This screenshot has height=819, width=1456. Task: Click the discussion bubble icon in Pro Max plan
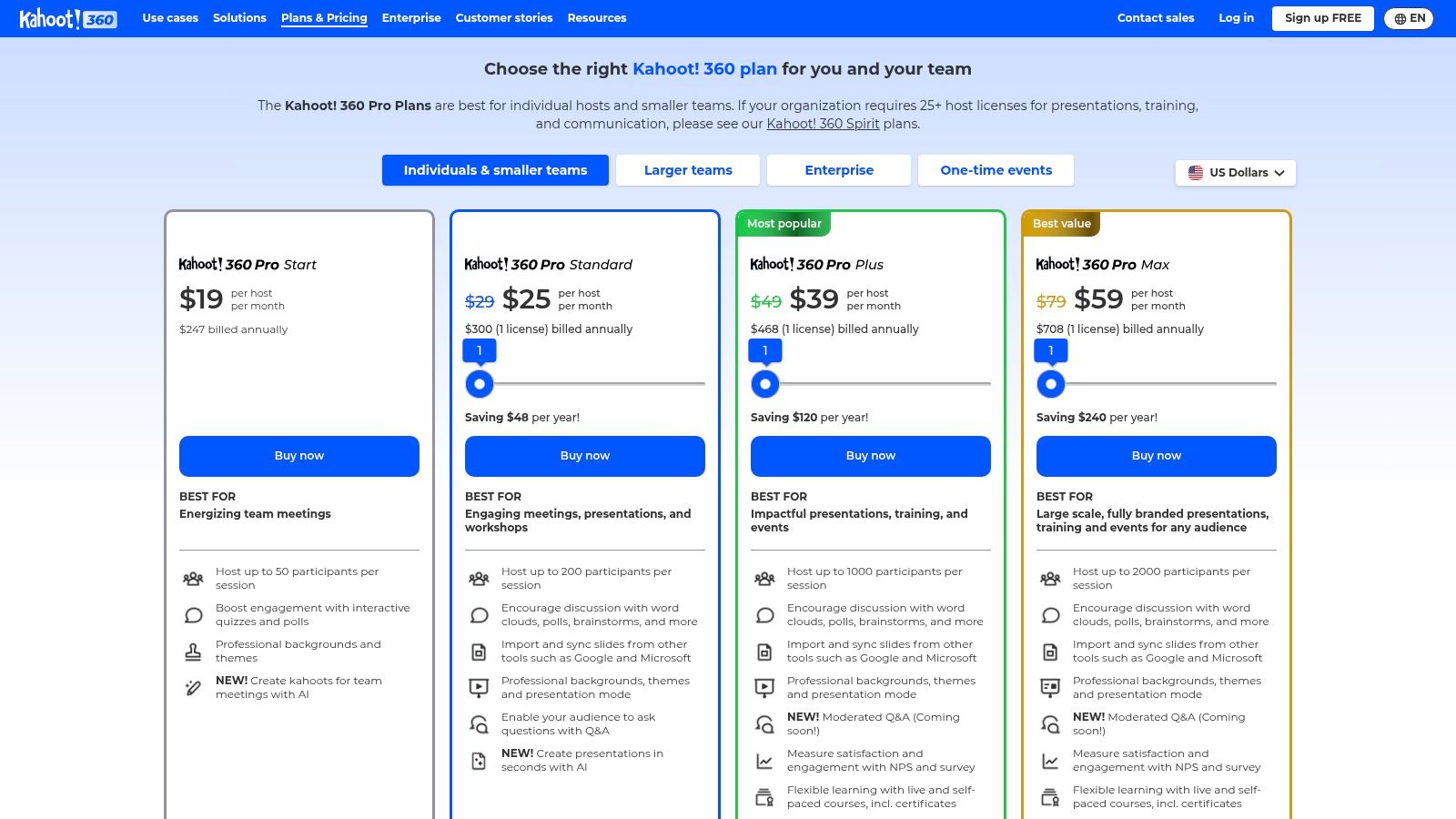(1050, 615)
